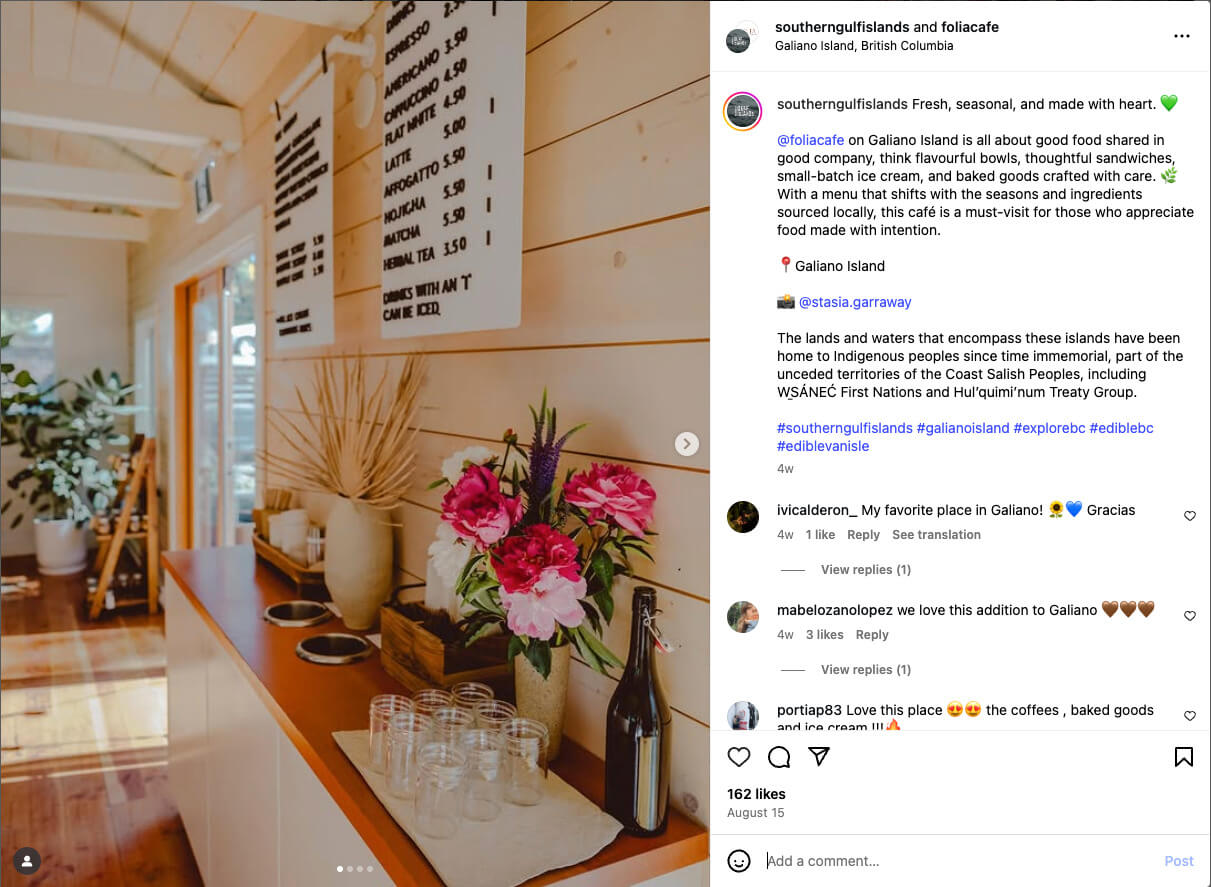The width and height of the screenshot is (1211, 887).
Task: See translation of ivicalderon_'s comment
Action: click(936, 535)
